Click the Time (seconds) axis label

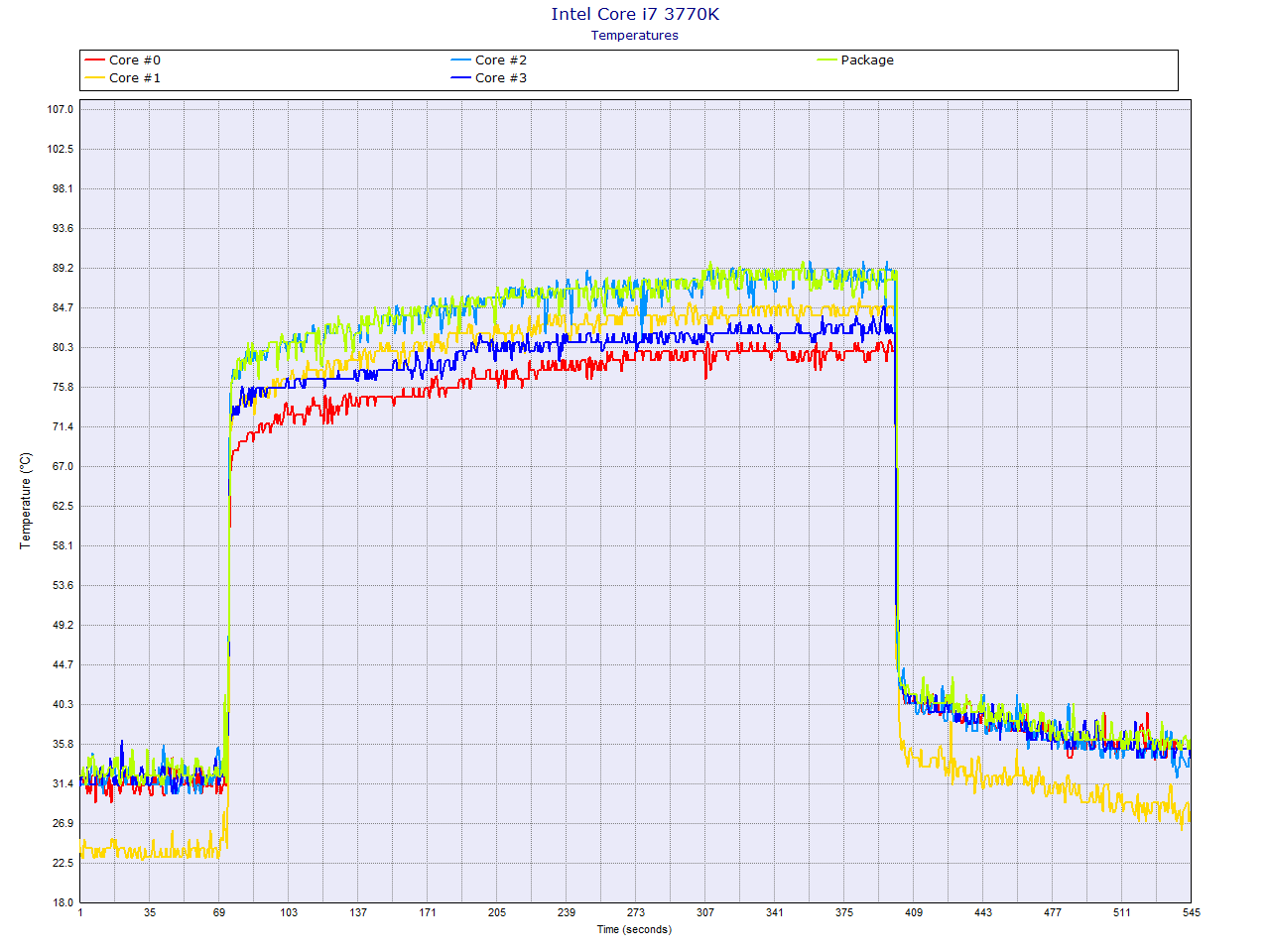[634, 930]
